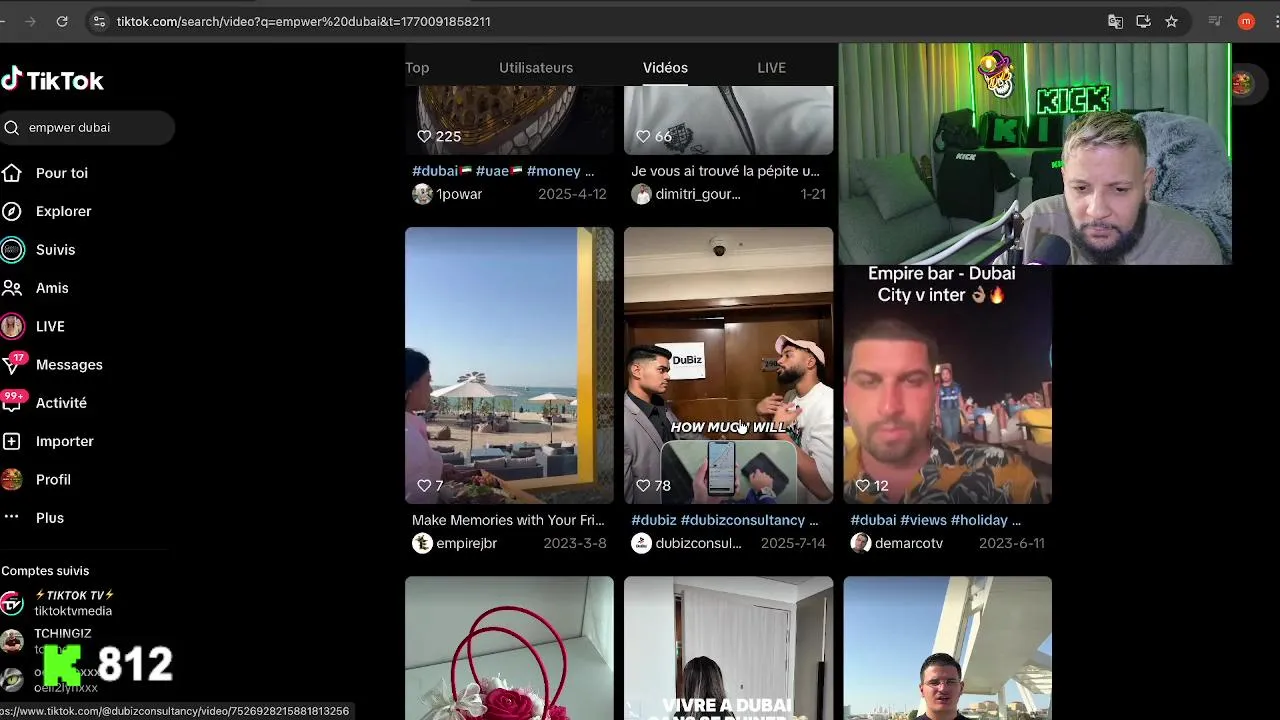Click Je vous ai trouvé la pépite caption
This screenshot has width=1280, height=720.
[725, 171]
